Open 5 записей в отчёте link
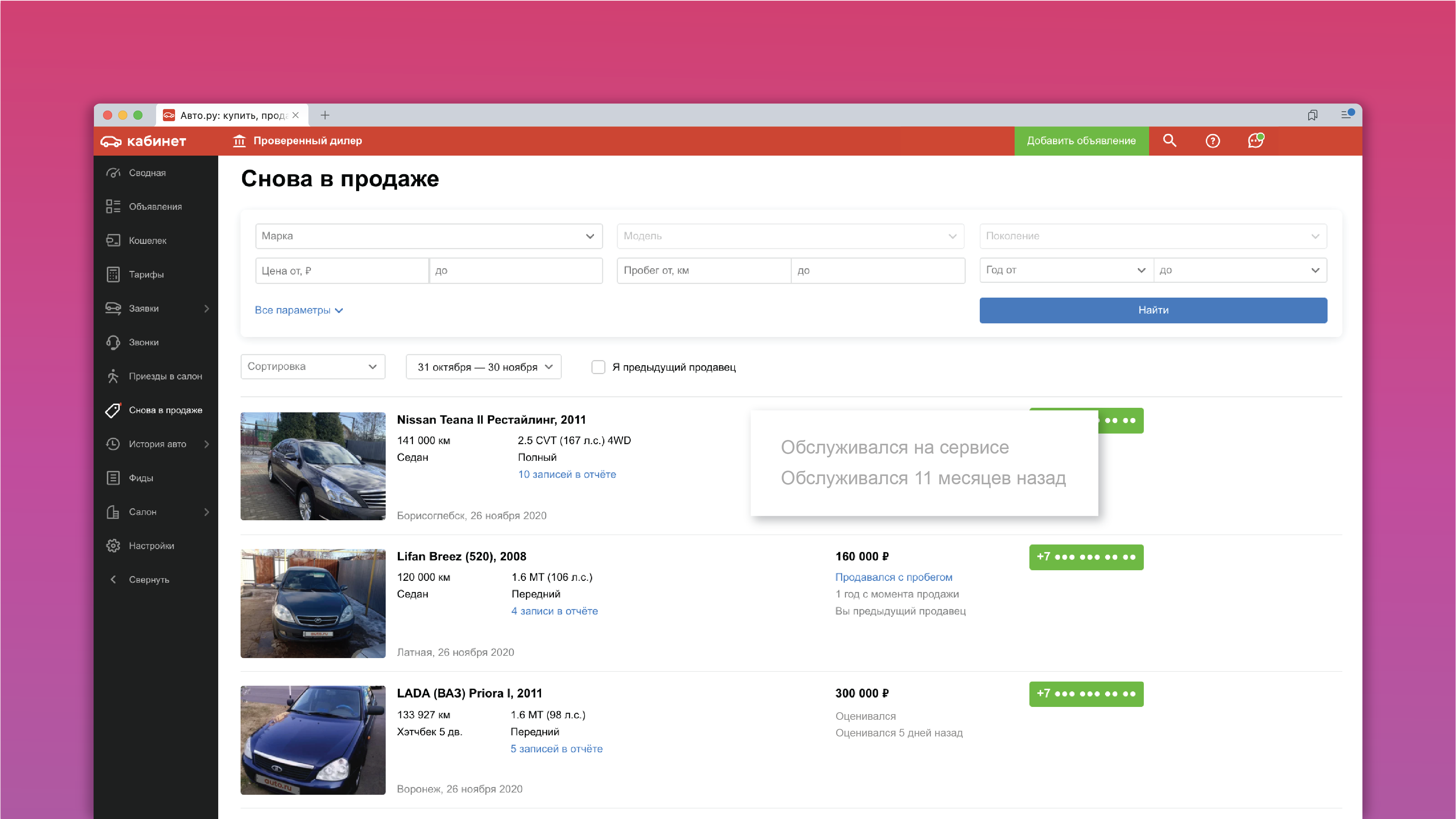 pos(557,749)
